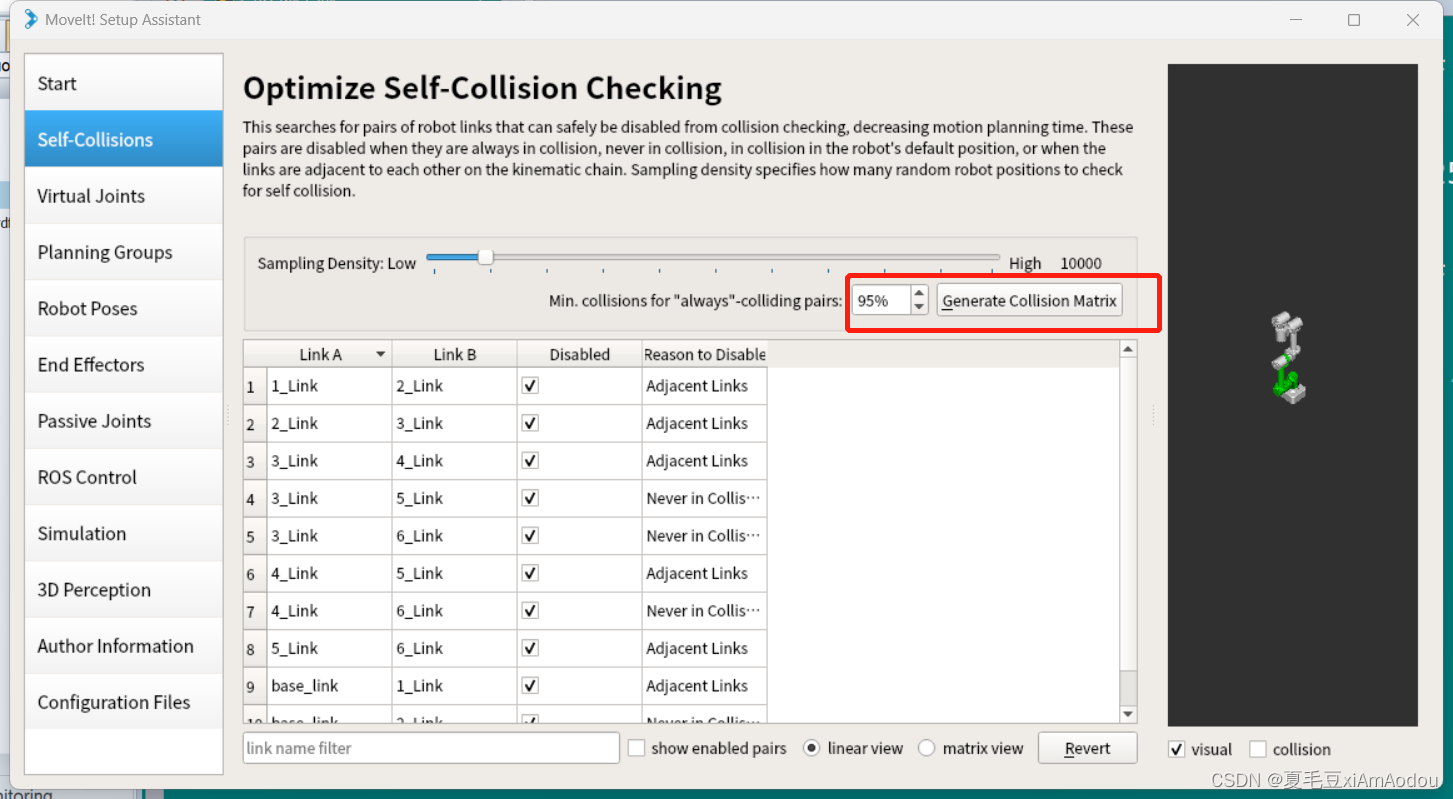Click the MoveIt logo icon in title bar
Viewport: 1453px width, 799px height.
tap(30, 19)
